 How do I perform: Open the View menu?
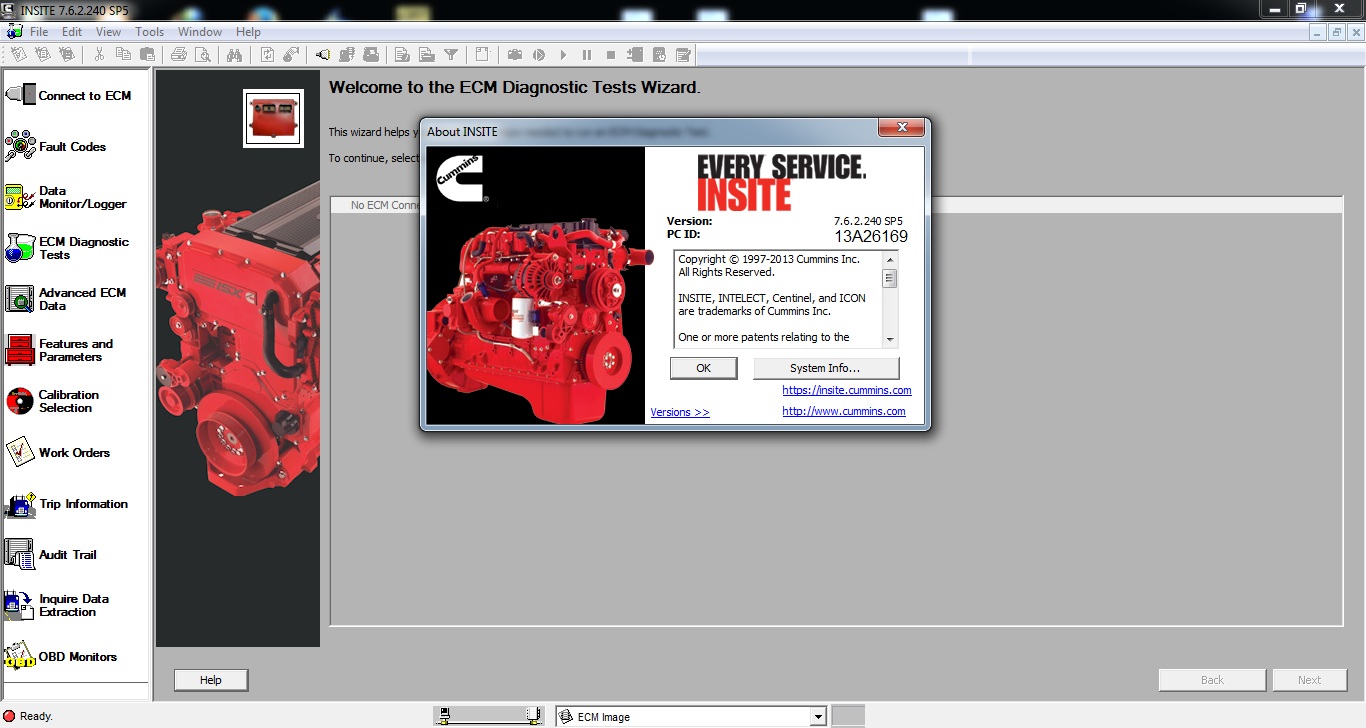pos(108,32)
